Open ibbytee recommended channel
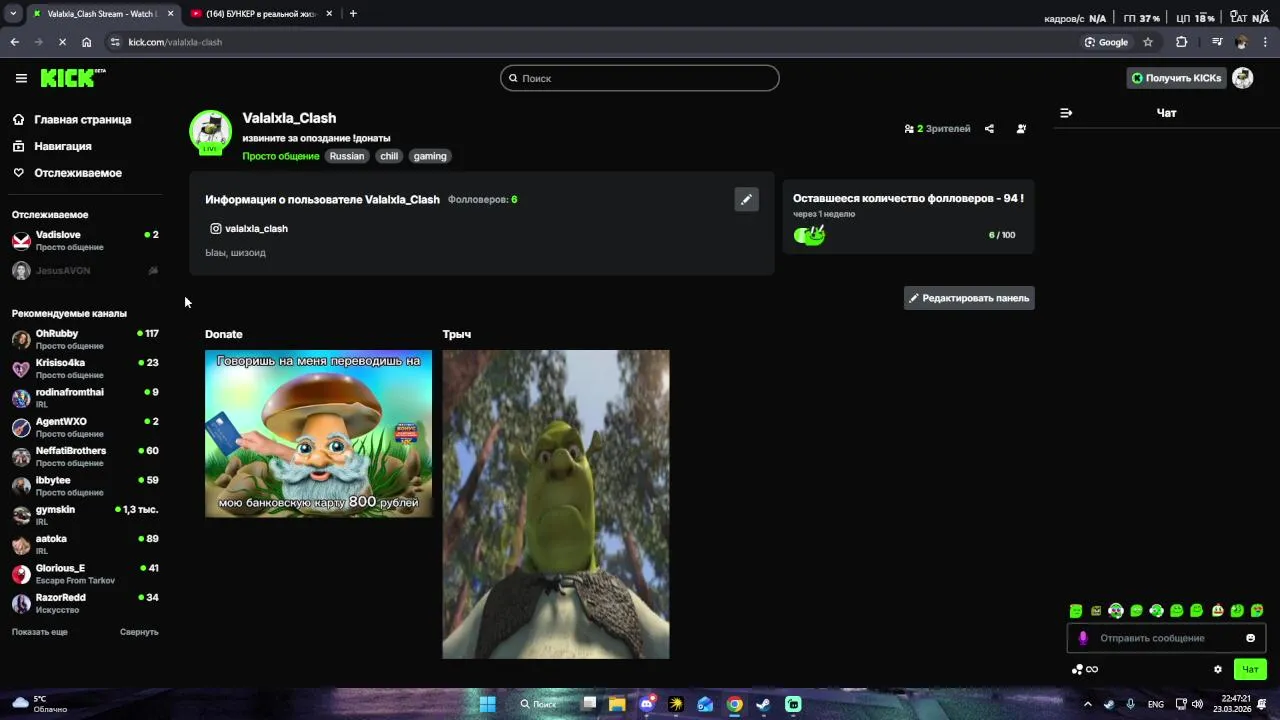This screenshot has width=1280, height=720. coord(85,486)
